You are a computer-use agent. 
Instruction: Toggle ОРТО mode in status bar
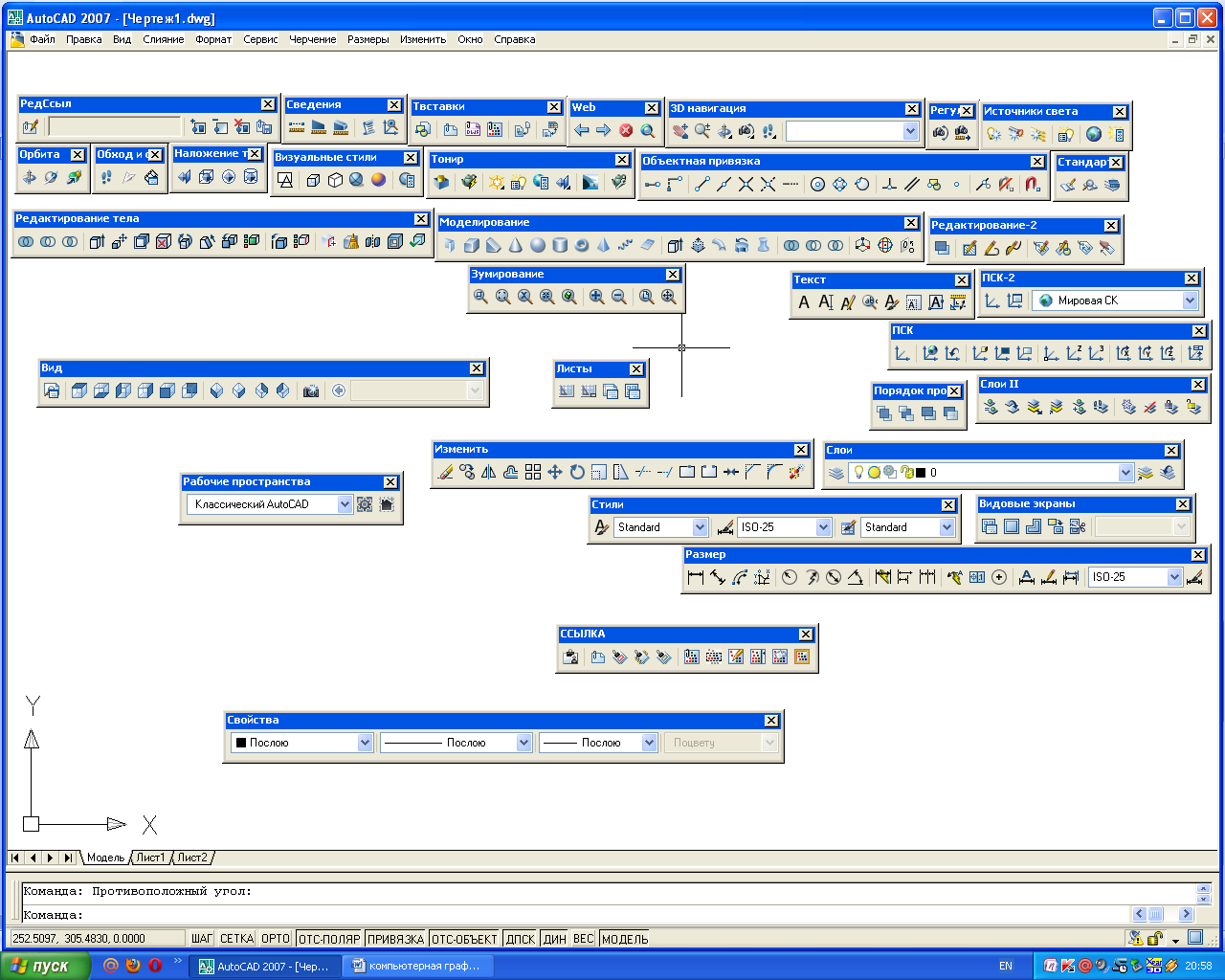(x=276, y=939)
